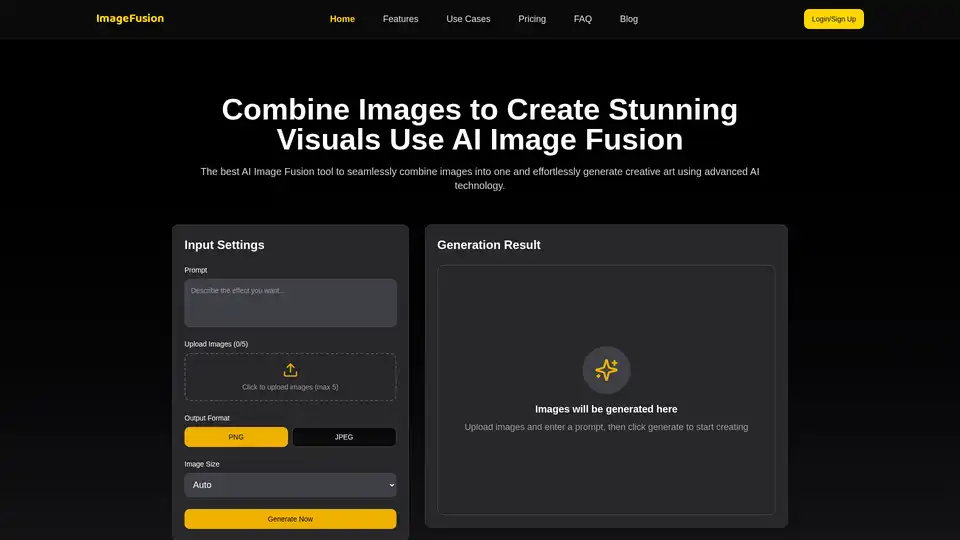Go to the Home nav item
Image resolution: width=960 pixels, height=540 pixels.
(342, 19)
